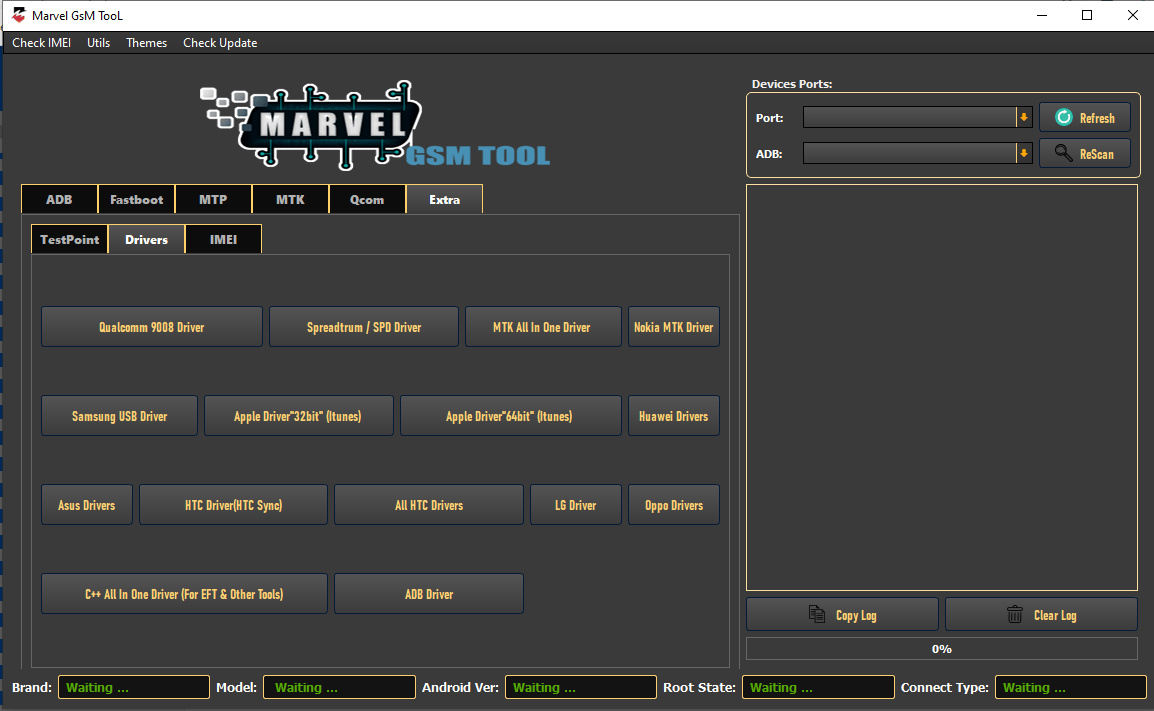Install the Qualcomm 9008 Driver
Viewport: 1154px width, 711px height.
pyautogui.click(x=151, y=326)
